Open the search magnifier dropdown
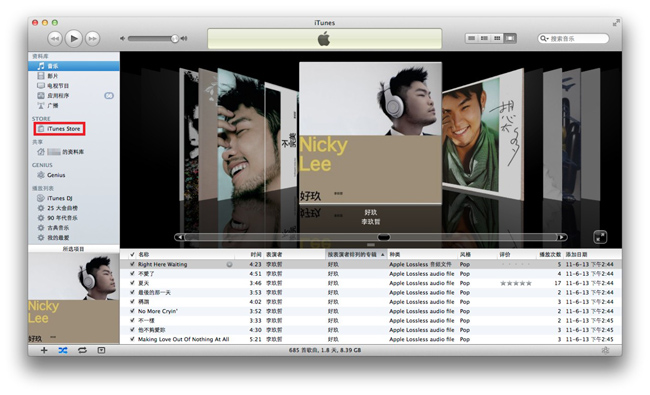This screenshot has width=650, height=395. pyautogui.click(x=544, y=39)
